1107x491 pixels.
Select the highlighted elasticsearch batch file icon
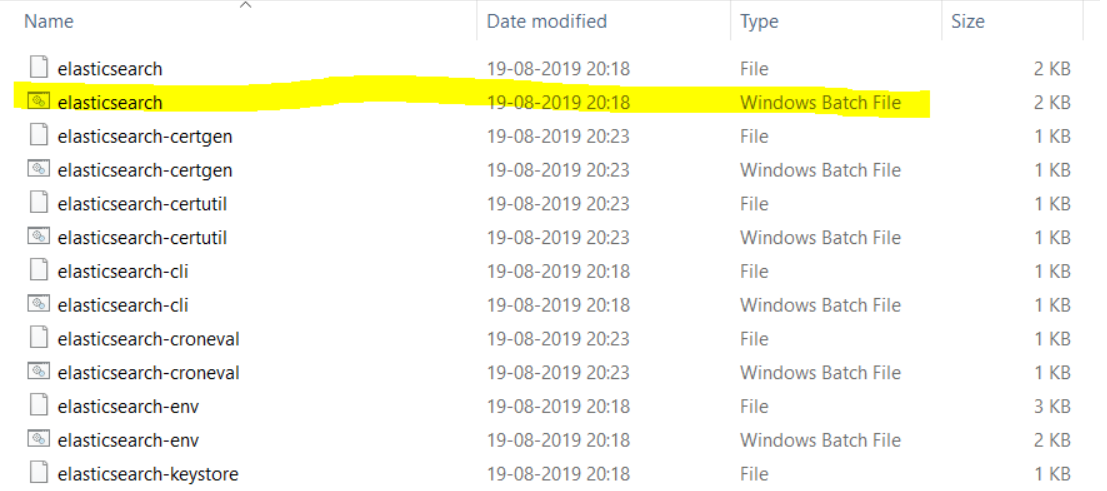point(39,102)
